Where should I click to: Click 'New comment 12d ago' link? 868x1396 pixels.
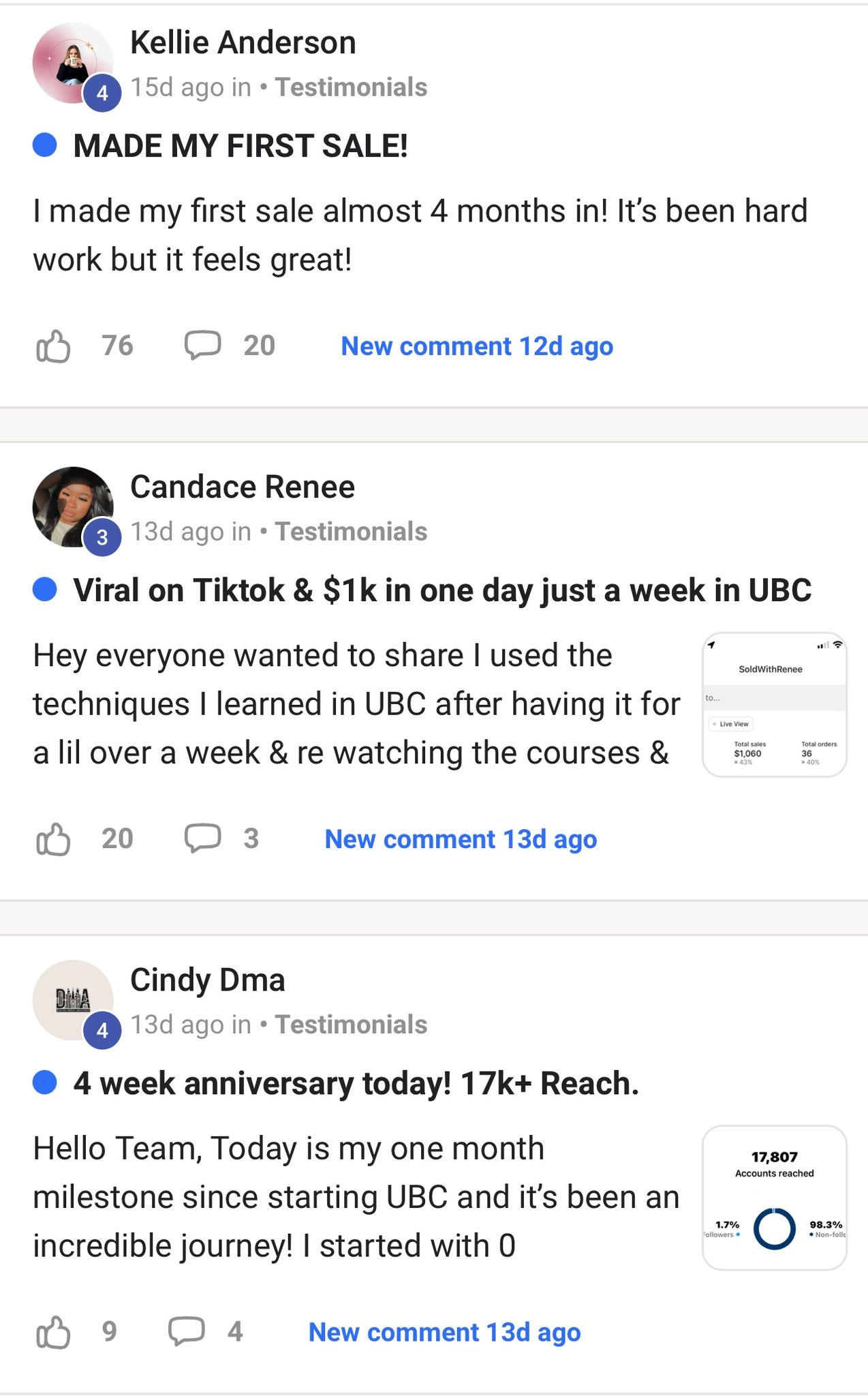[x=477, y=346]
